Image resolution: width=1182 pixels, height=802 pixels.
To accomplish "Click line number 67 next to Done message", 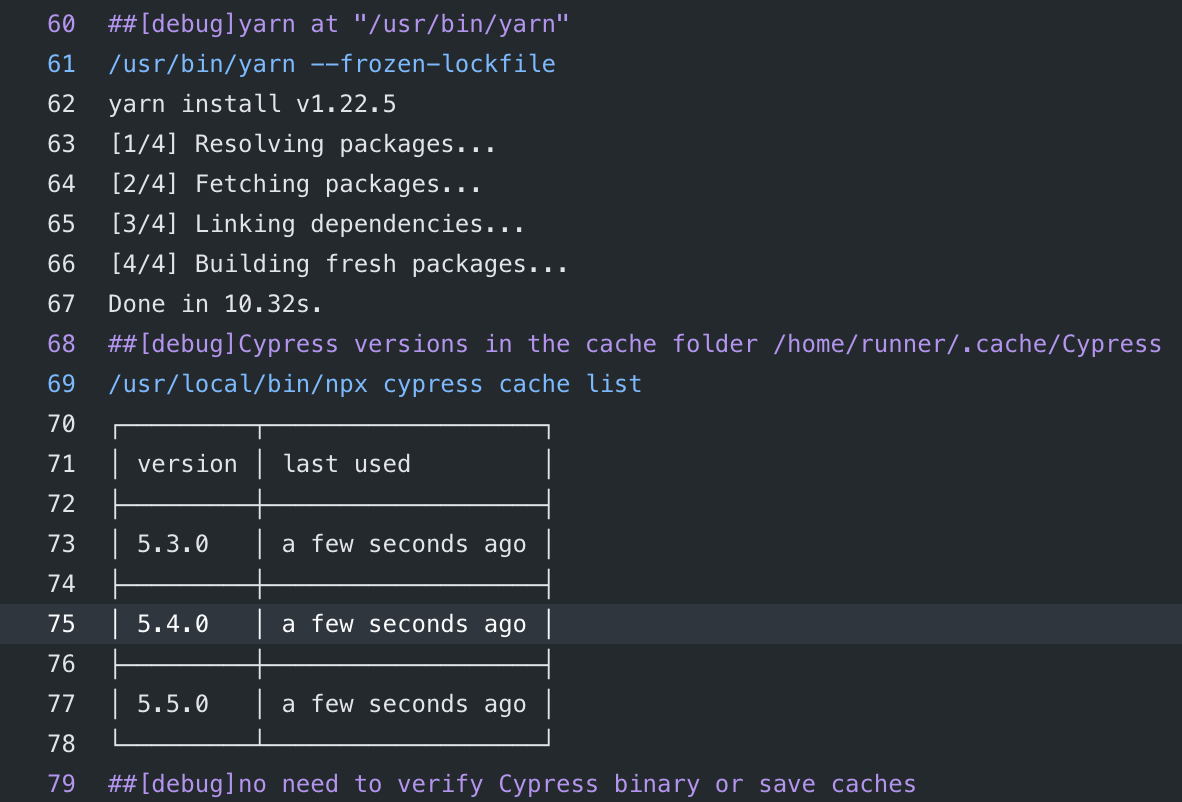I will click(x=61, y=303).
